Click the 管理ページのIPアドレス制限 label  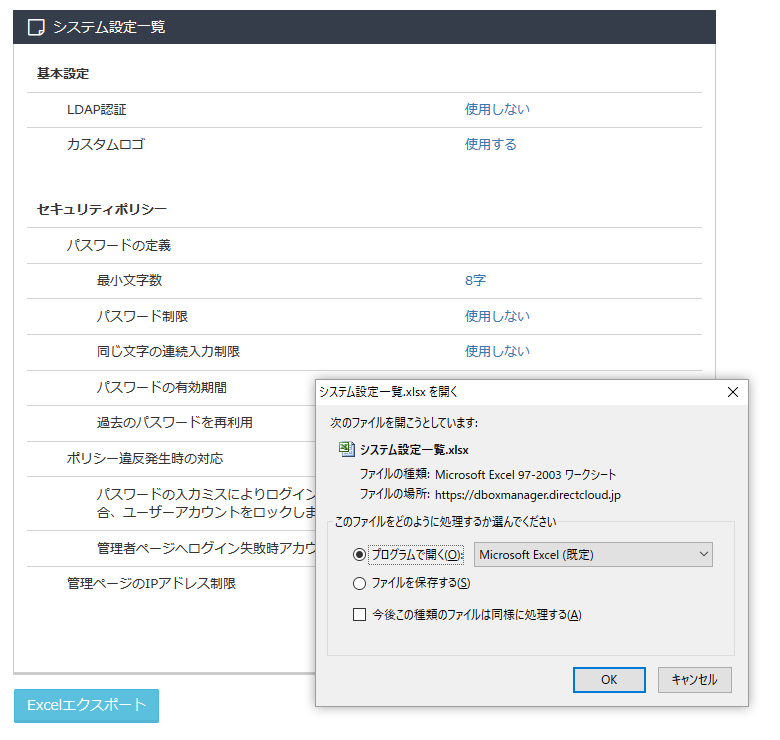click(151, 583)
